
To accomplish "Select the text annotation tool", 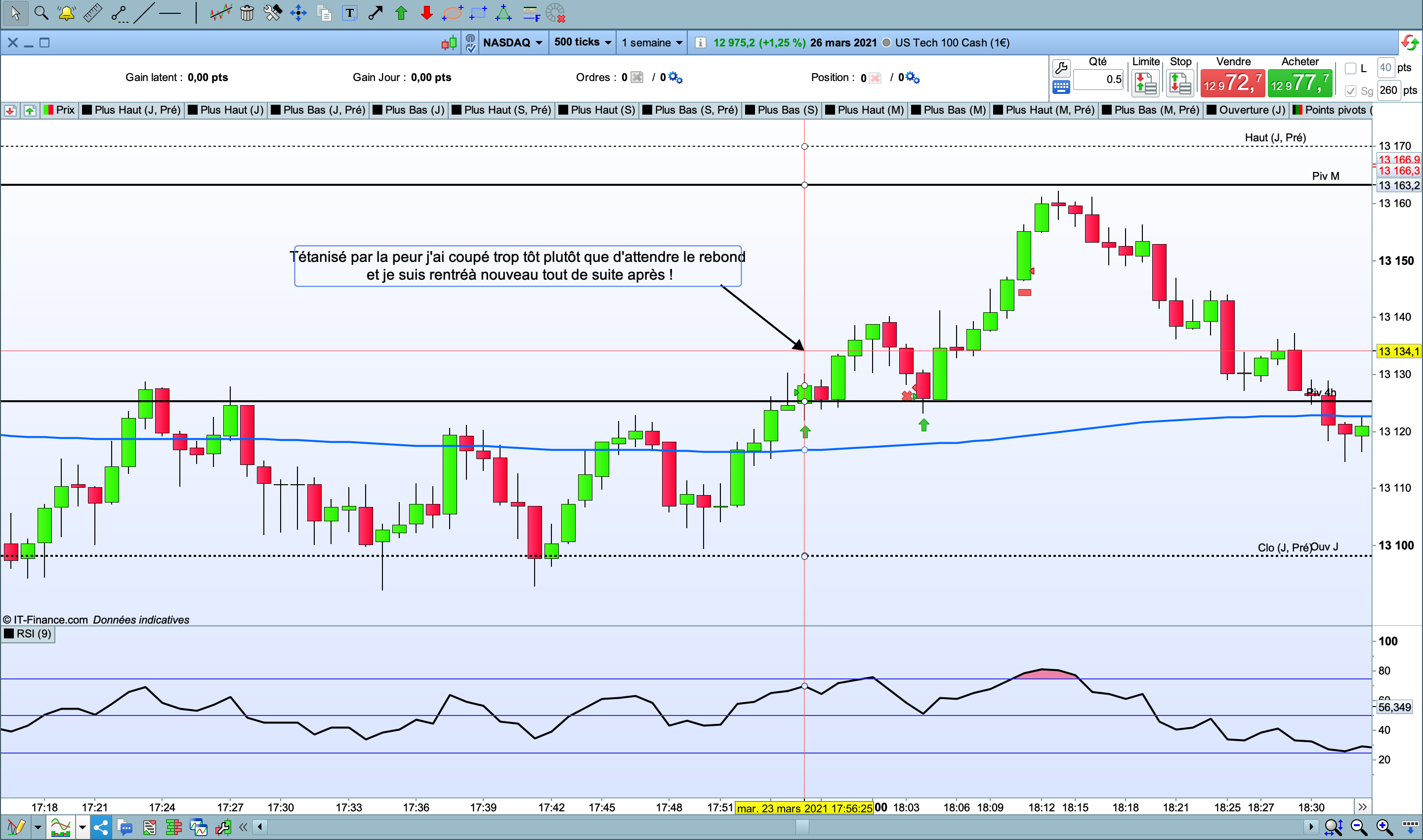I will [x=350, y=12].
